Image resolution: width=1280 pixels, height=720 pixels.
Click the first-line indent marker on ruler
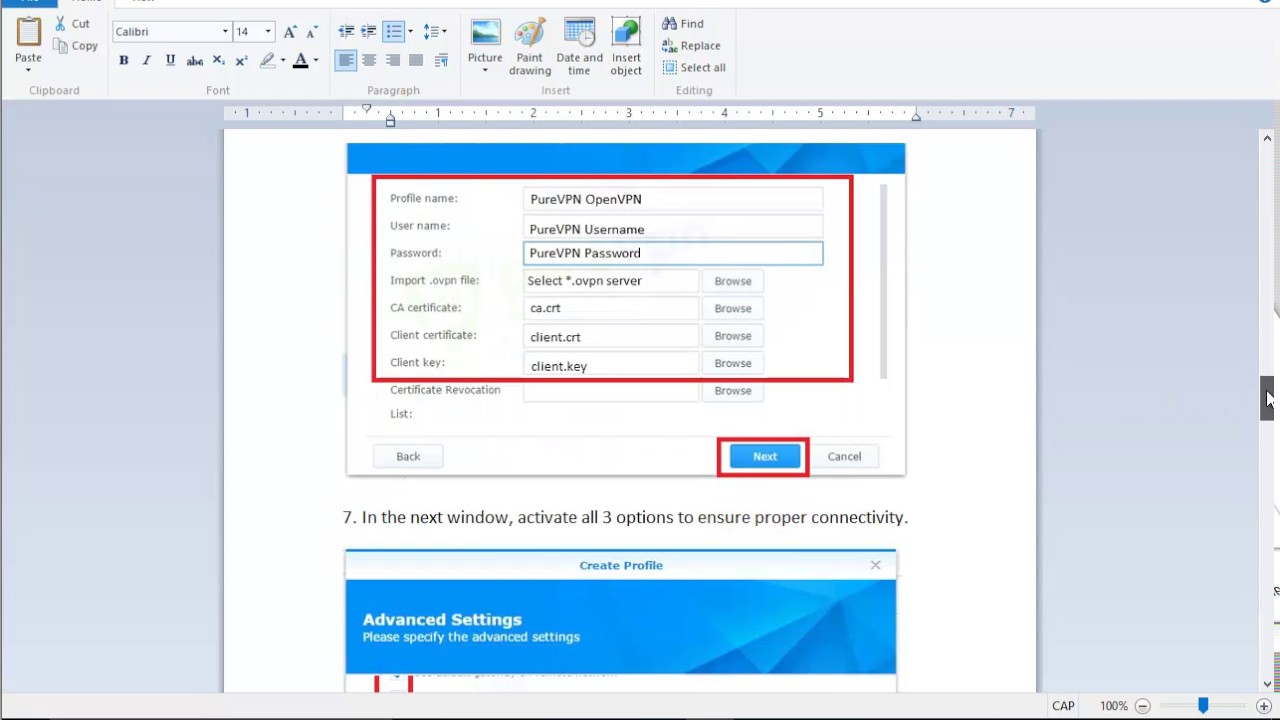coord(367,108)
